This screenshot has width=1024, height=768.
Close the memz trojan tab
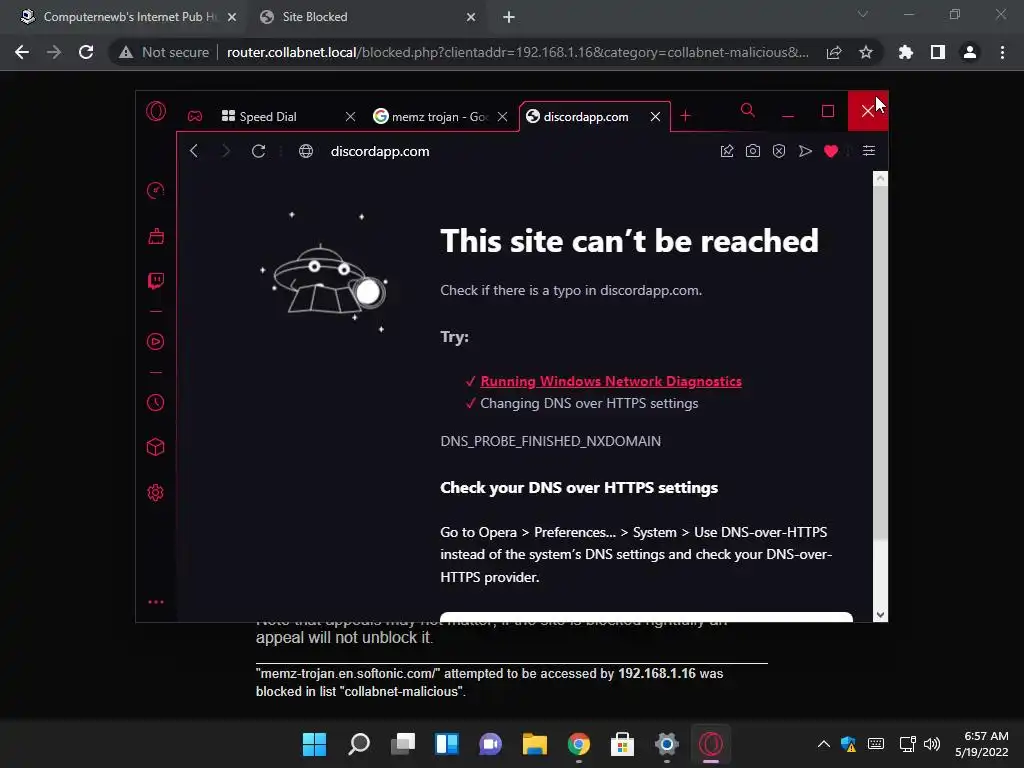coord(502,116)
